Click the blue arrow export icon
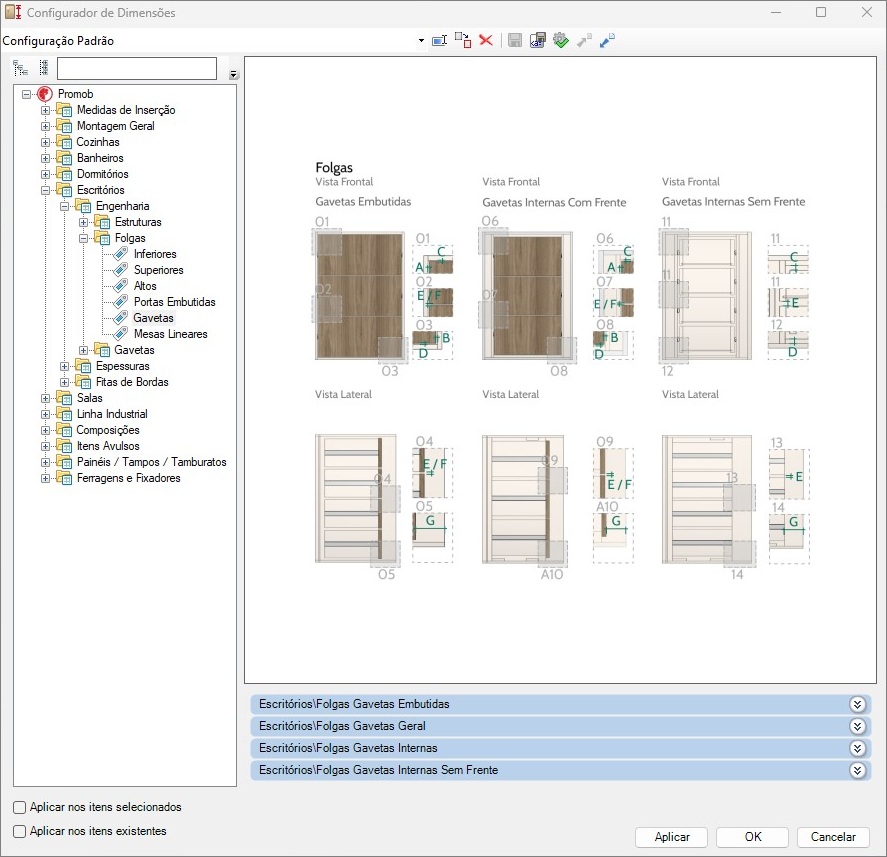The width and height of the screenshot is (887, 857). 607,40
